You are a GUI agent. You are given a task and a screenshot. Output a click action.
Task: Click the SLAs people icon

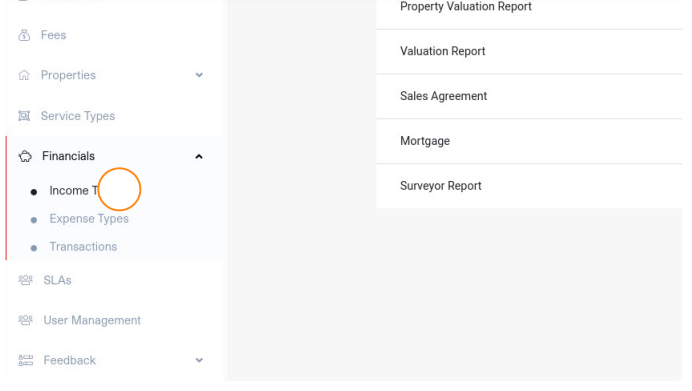pos(26,280)
